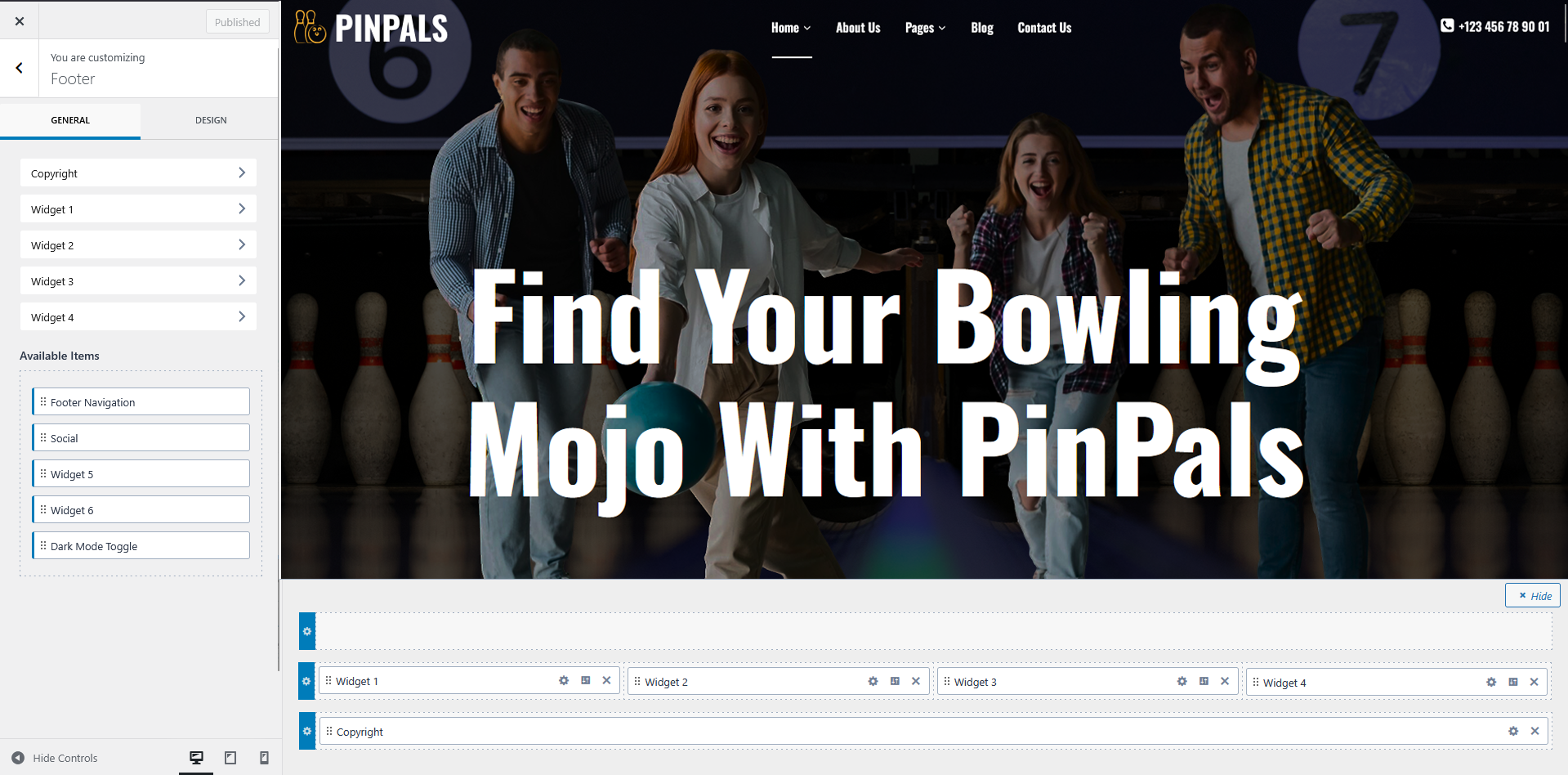
Task: Open settings gear for Widget 1 builder item
Action: tap(564, 680)
